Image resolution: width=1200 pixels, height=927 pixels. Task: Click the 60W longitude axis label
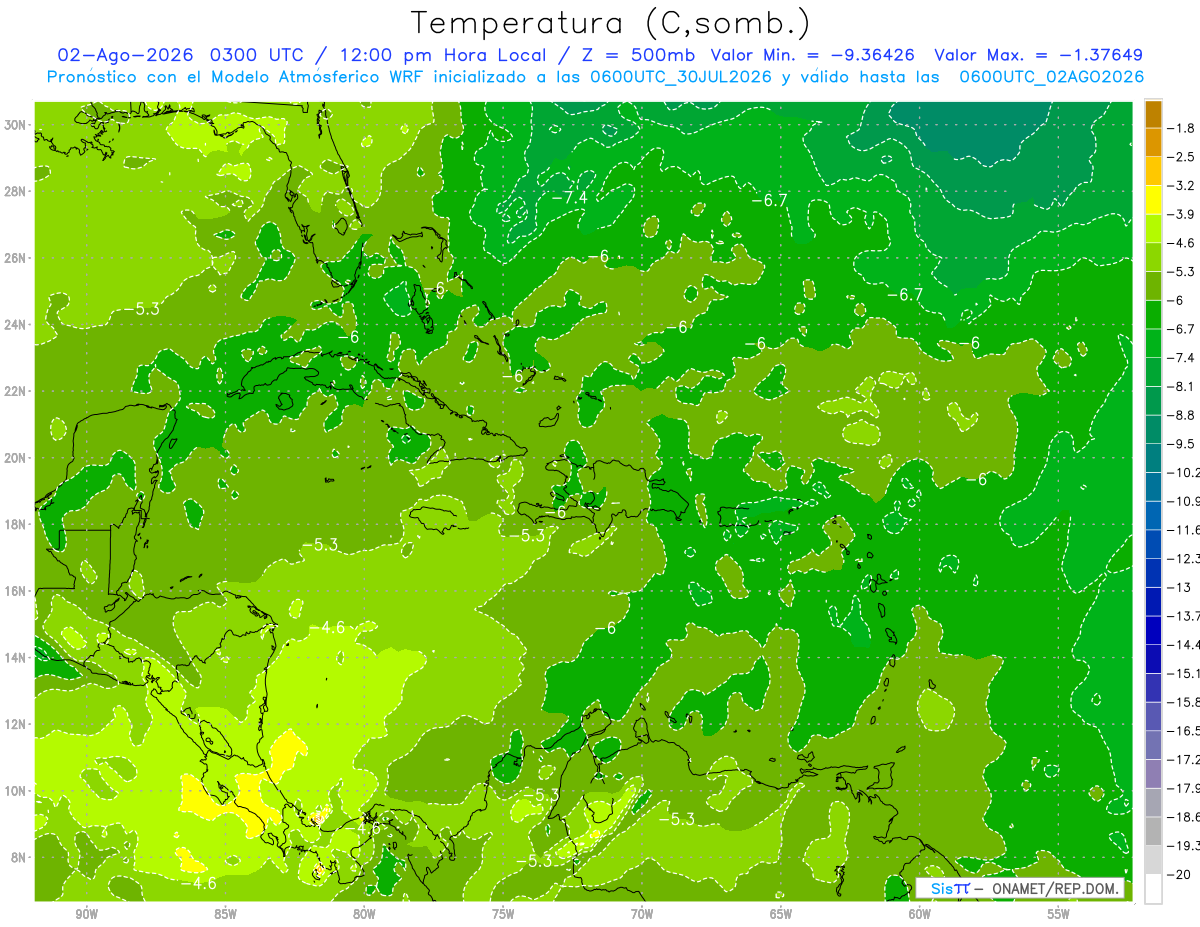[920, 914]
